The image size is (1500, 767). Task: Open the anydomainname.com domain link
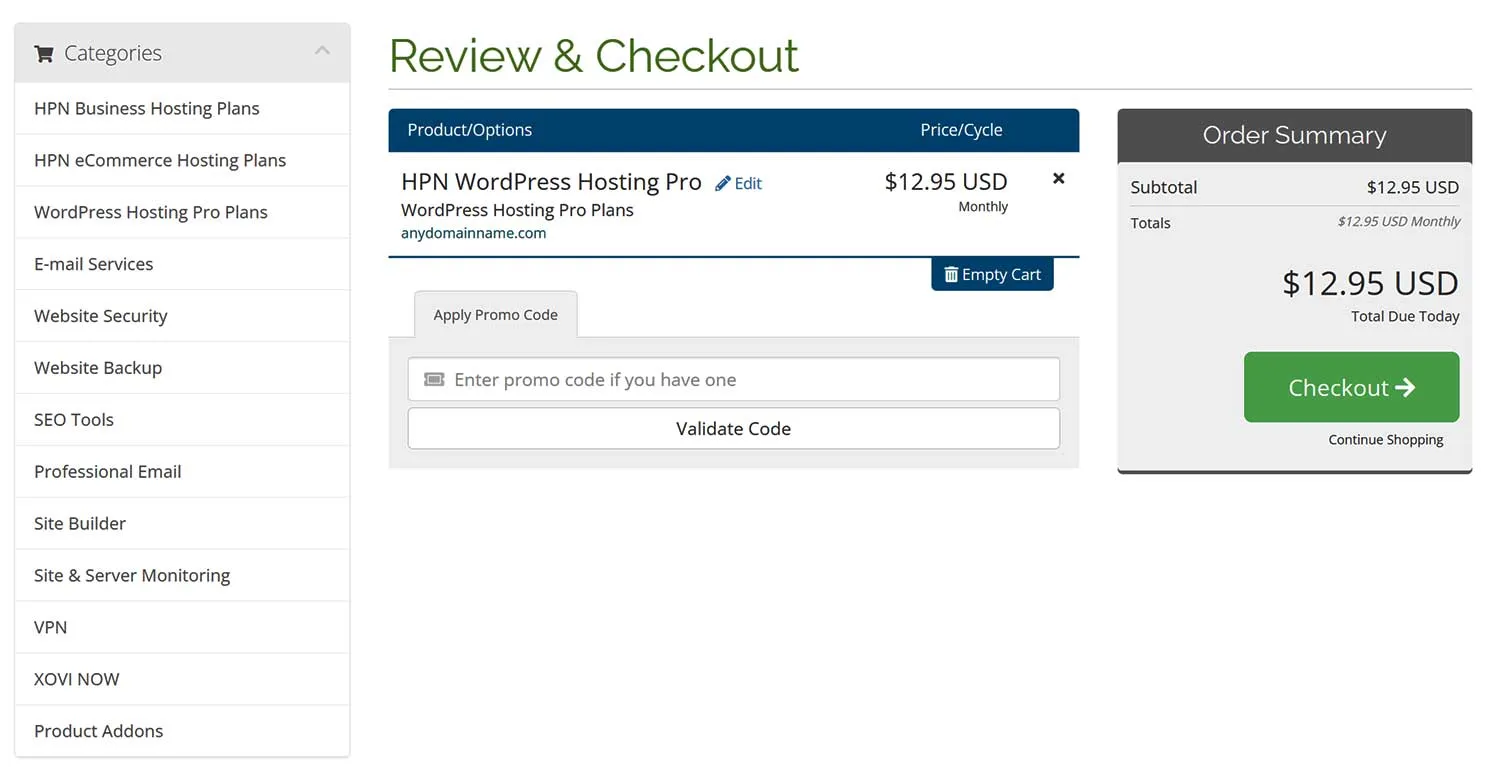point(473,233)
